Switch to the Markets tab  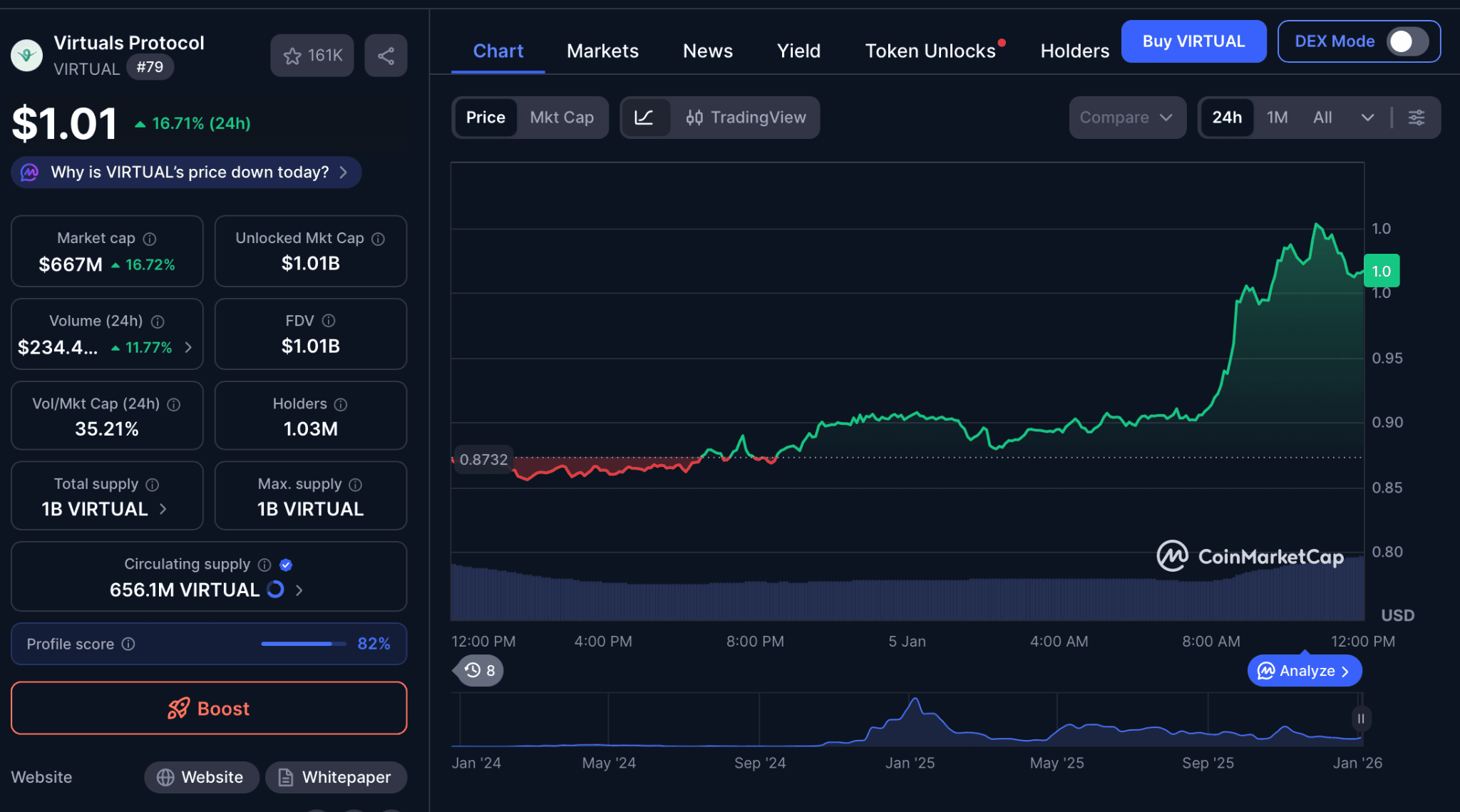[602, 51]
